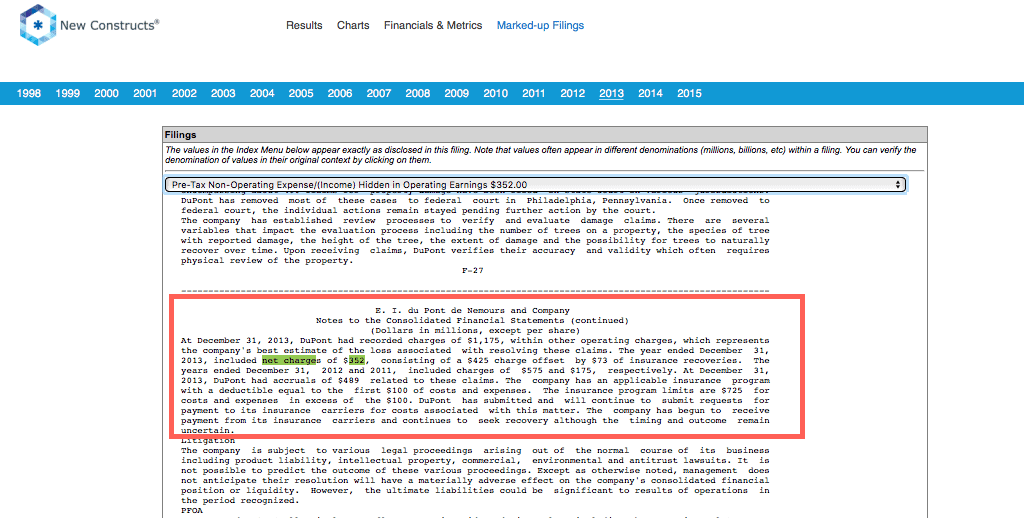Click the 'F-27' page marker

(x=472, y=270)
